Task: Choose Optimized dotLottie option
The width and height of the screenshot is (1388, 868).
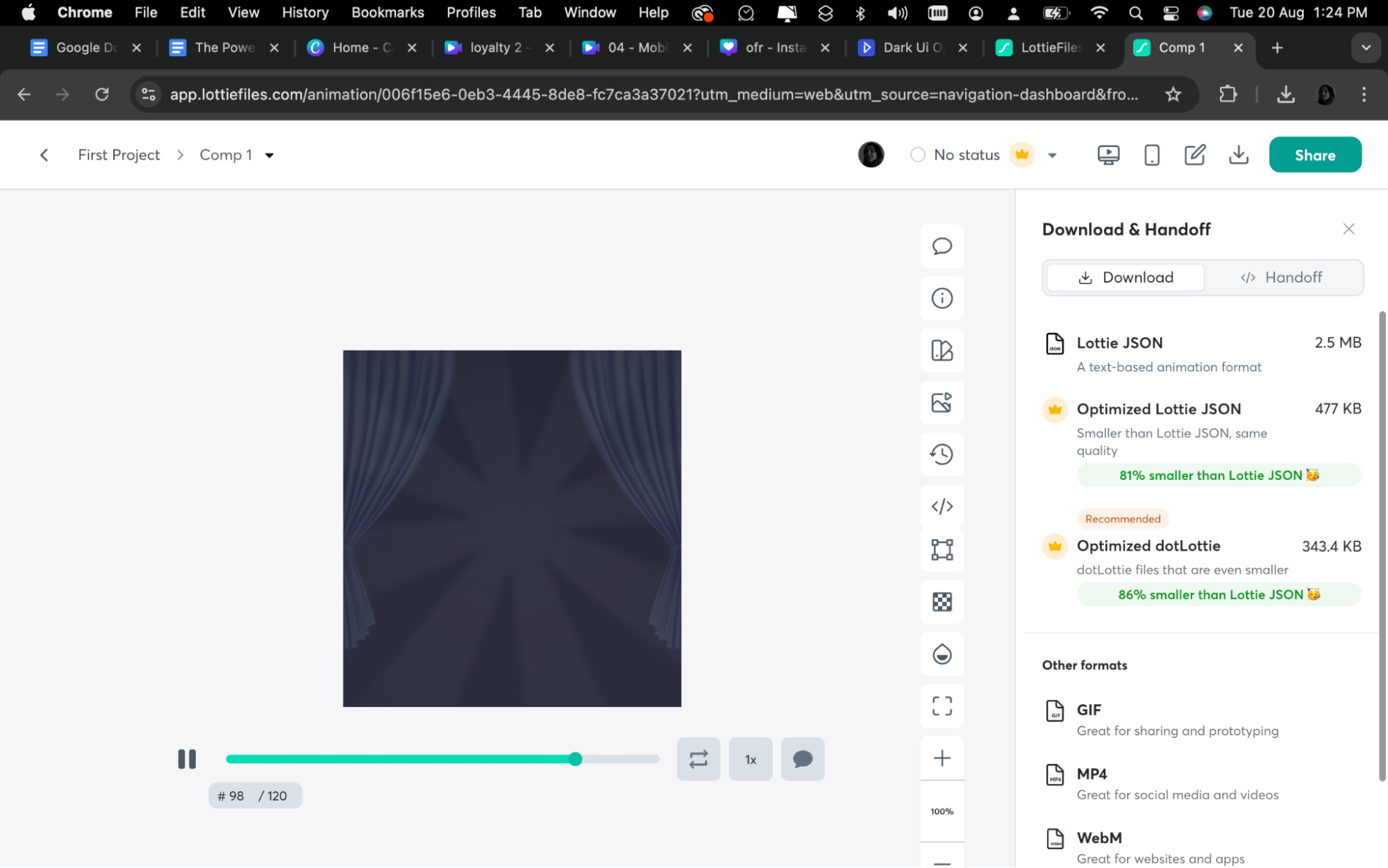Action: 1203,559
